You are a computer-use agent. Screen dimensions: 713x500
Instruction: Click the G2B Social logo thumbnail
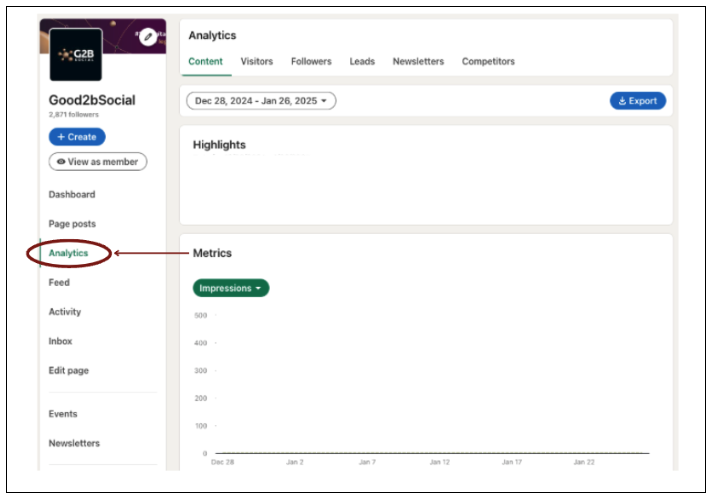pyautogui.click(x=75, y=55)
